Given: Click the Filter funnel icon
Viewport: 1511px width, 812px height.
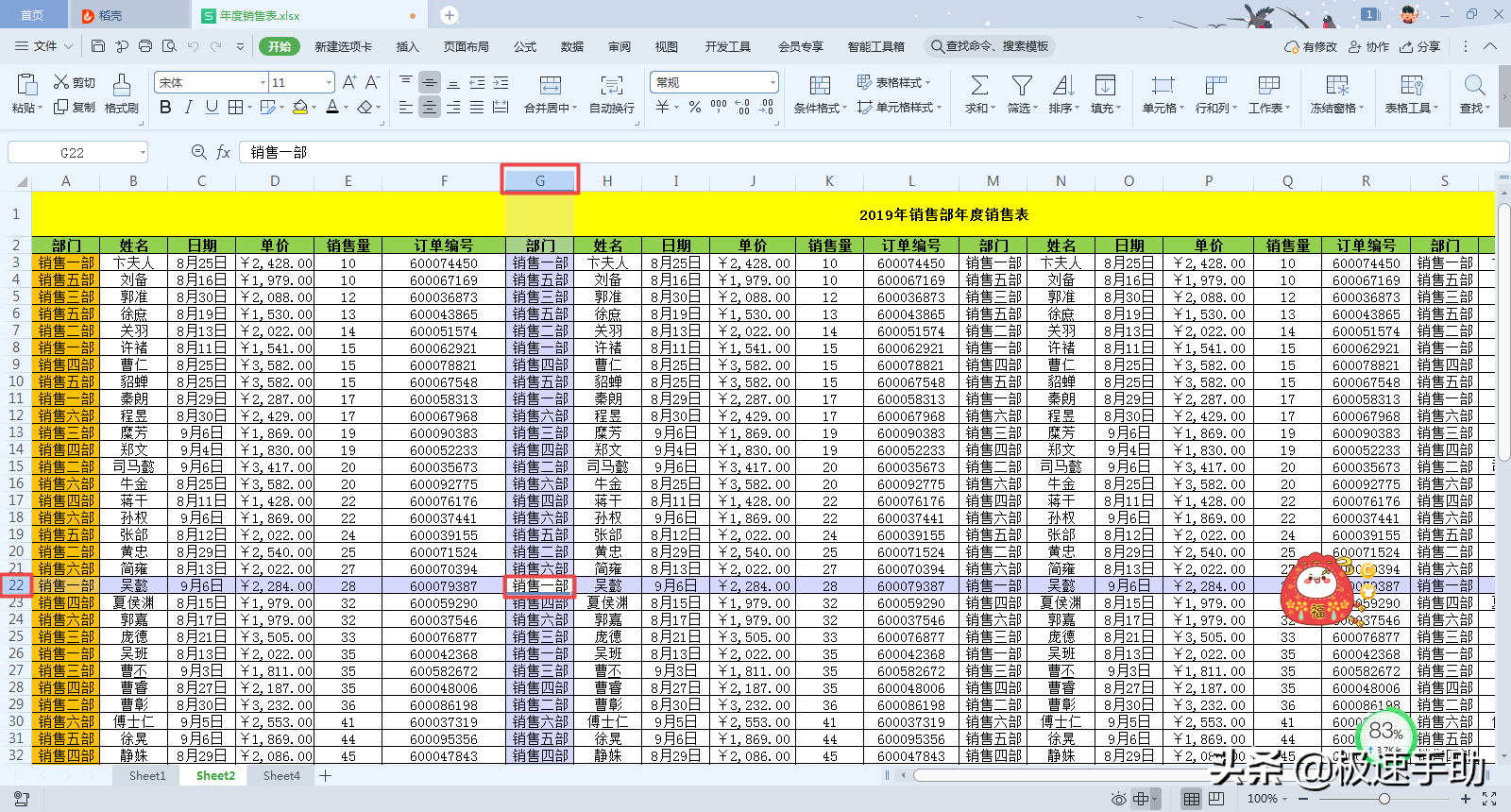Looking at the screenshot, I should [1022, 85].
